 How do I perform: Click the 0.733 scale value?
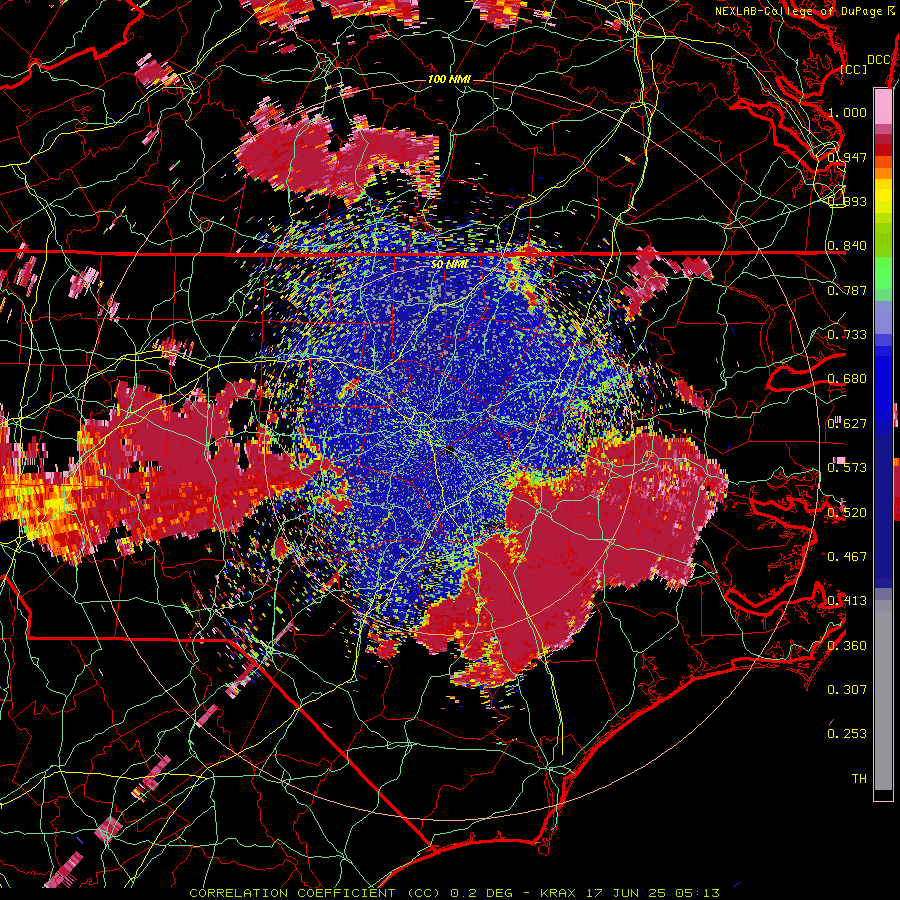pos(847,335)
